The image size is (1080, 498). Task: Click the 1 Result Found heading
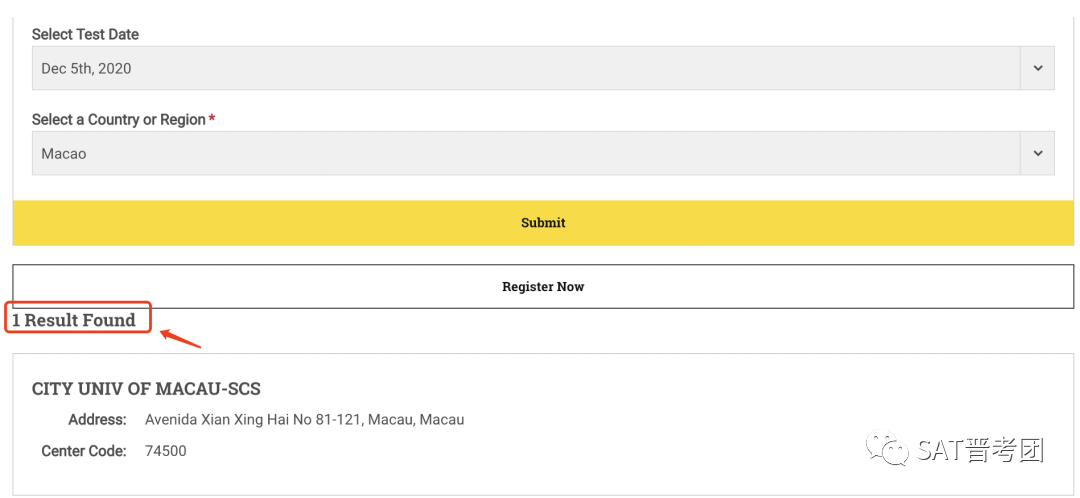point(74,320)
